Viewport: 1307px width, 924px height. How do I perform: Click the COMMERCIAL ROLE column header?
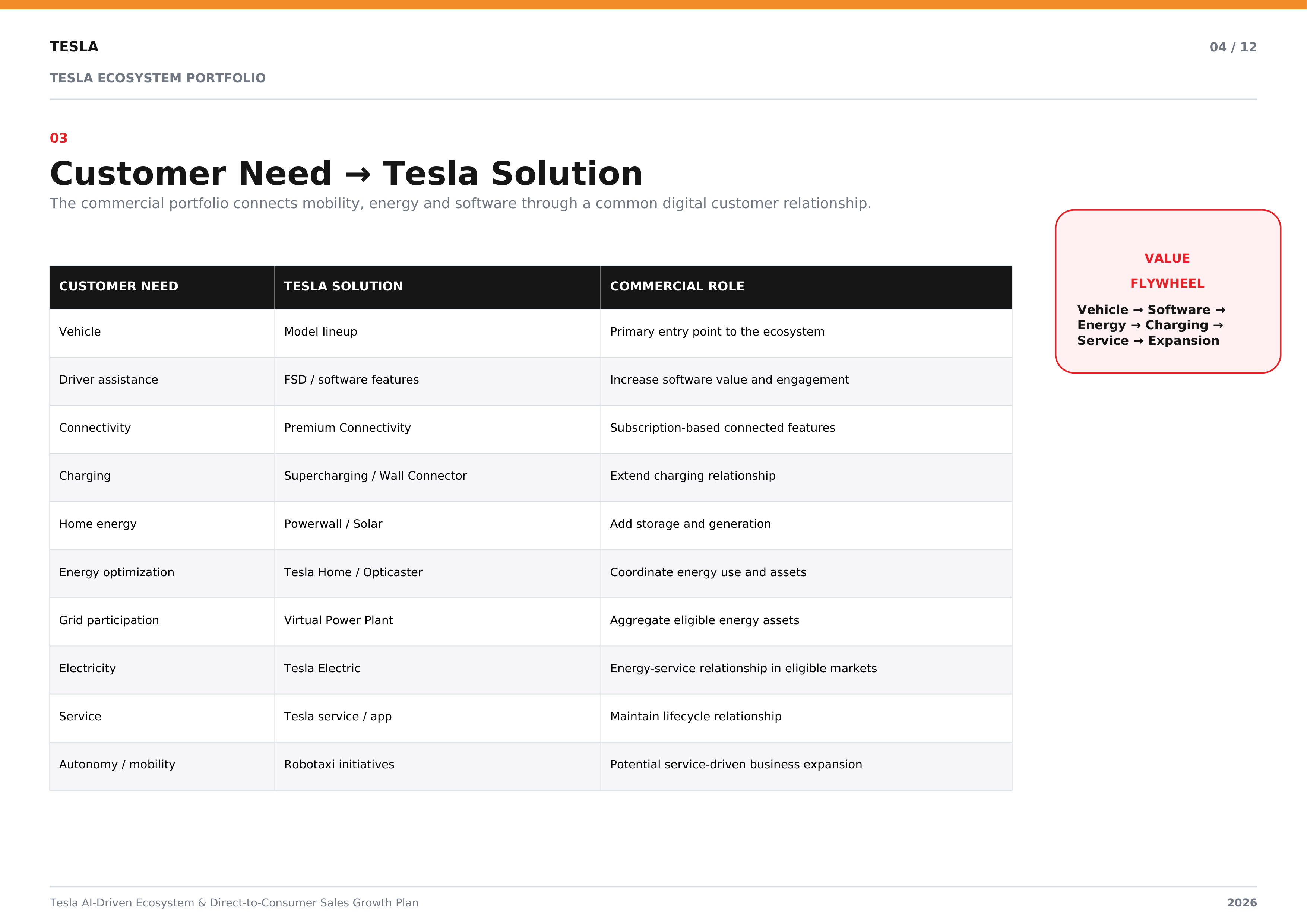806,287
